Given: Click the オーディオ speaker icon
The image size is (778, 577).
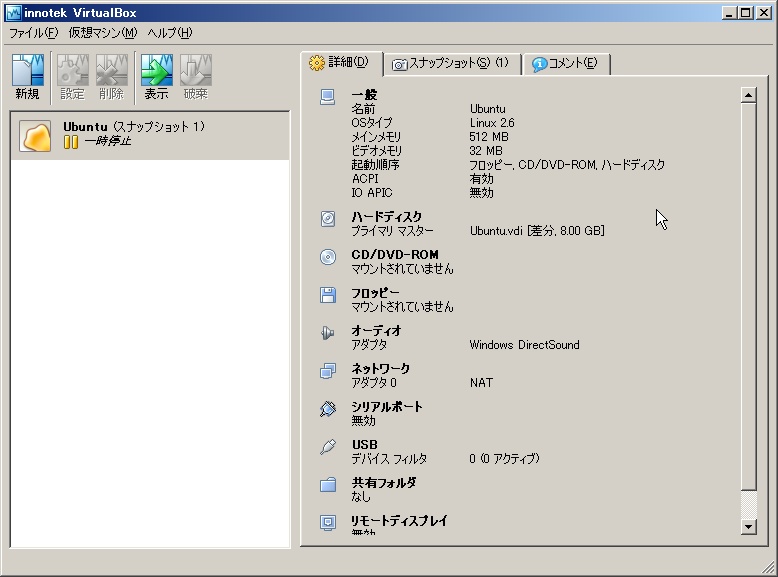Looking at the screenshot, I should 327,332.
